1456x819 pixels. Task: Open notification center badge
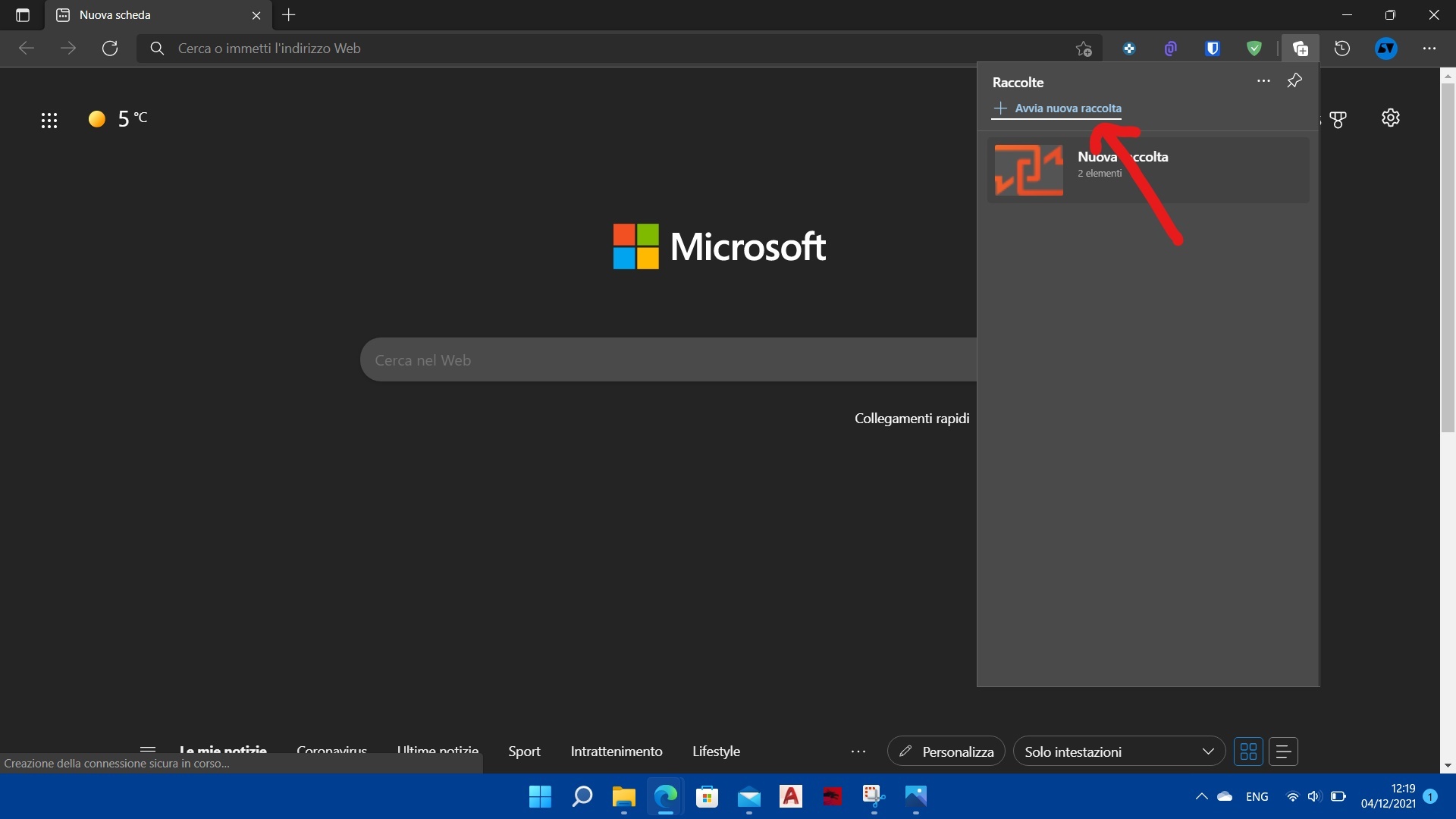click(1430, 796)
